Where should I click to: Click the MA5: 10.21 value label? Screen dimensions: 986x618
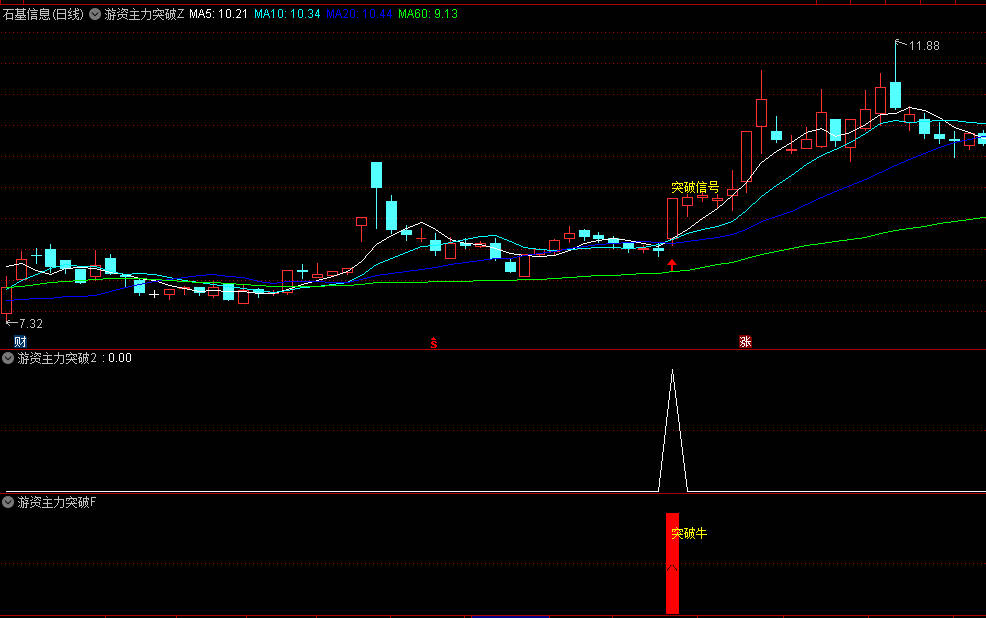tap(218, 14)
